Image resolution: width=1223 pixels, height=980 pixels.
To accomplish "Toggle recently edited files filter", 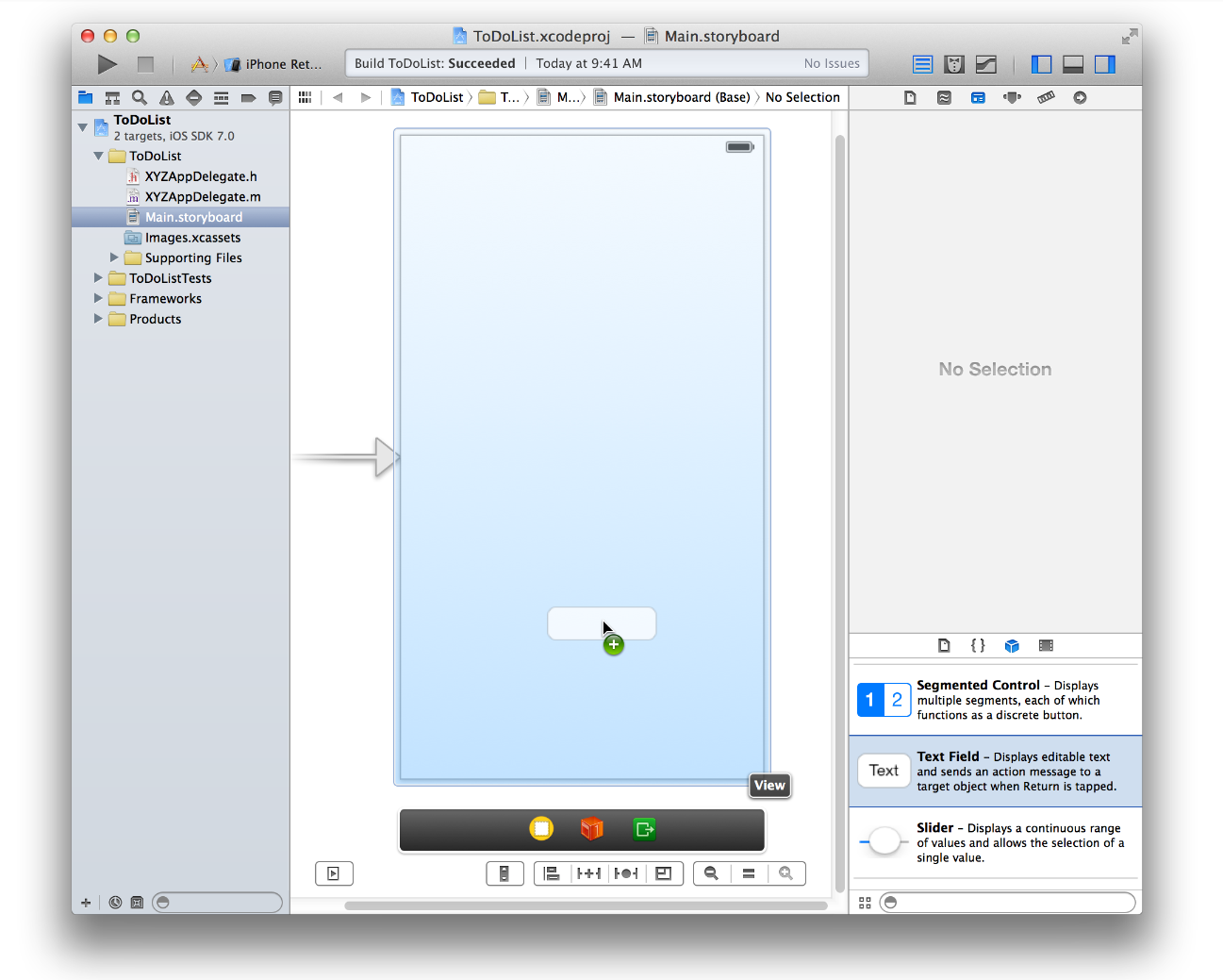I will 115,903.
